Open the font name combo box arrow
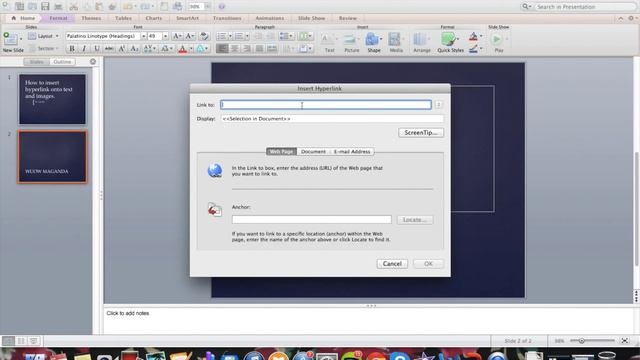The image size is (640, 360). 143,36
